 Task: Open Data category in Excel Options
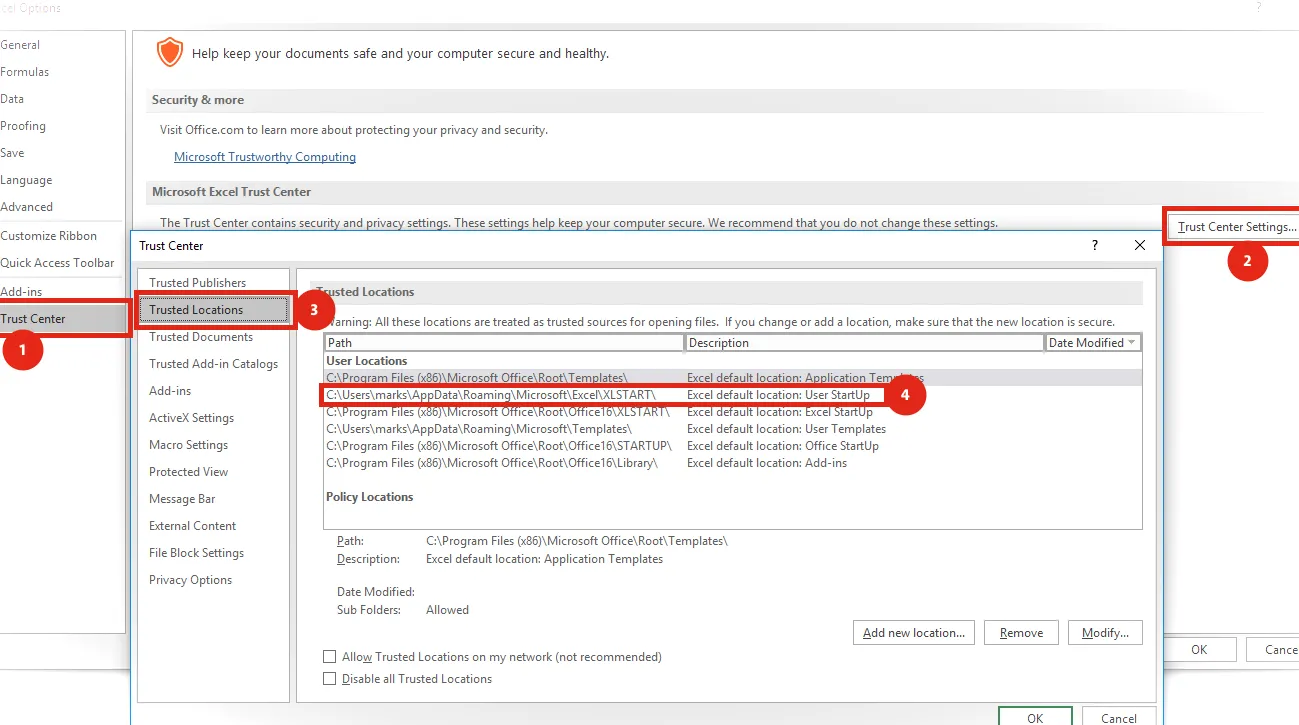pyautogui.click(x=12, y=99)
